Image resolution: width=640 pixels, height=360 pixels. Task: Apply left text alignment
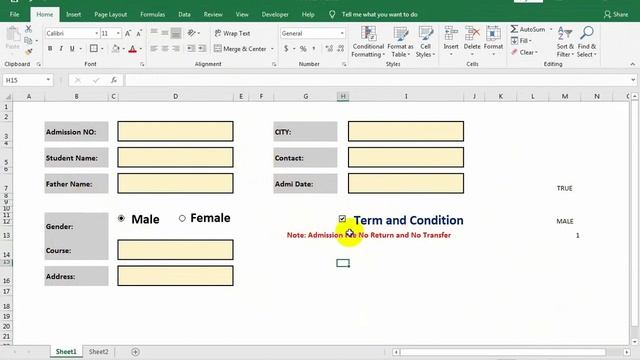[x=154, y=49]
